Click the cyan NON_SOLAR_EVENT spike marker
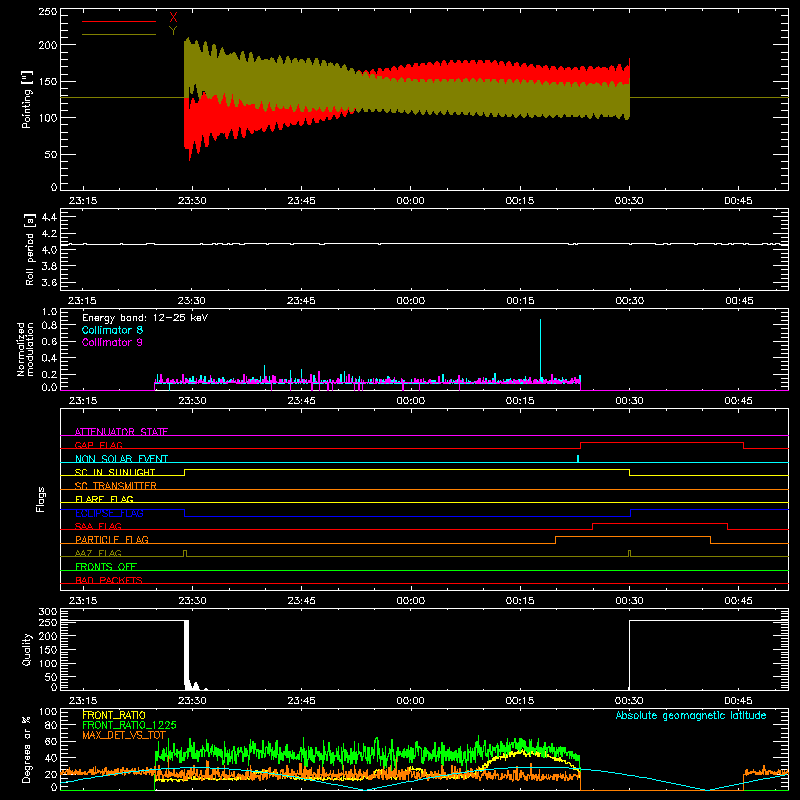 pos(578,458)
